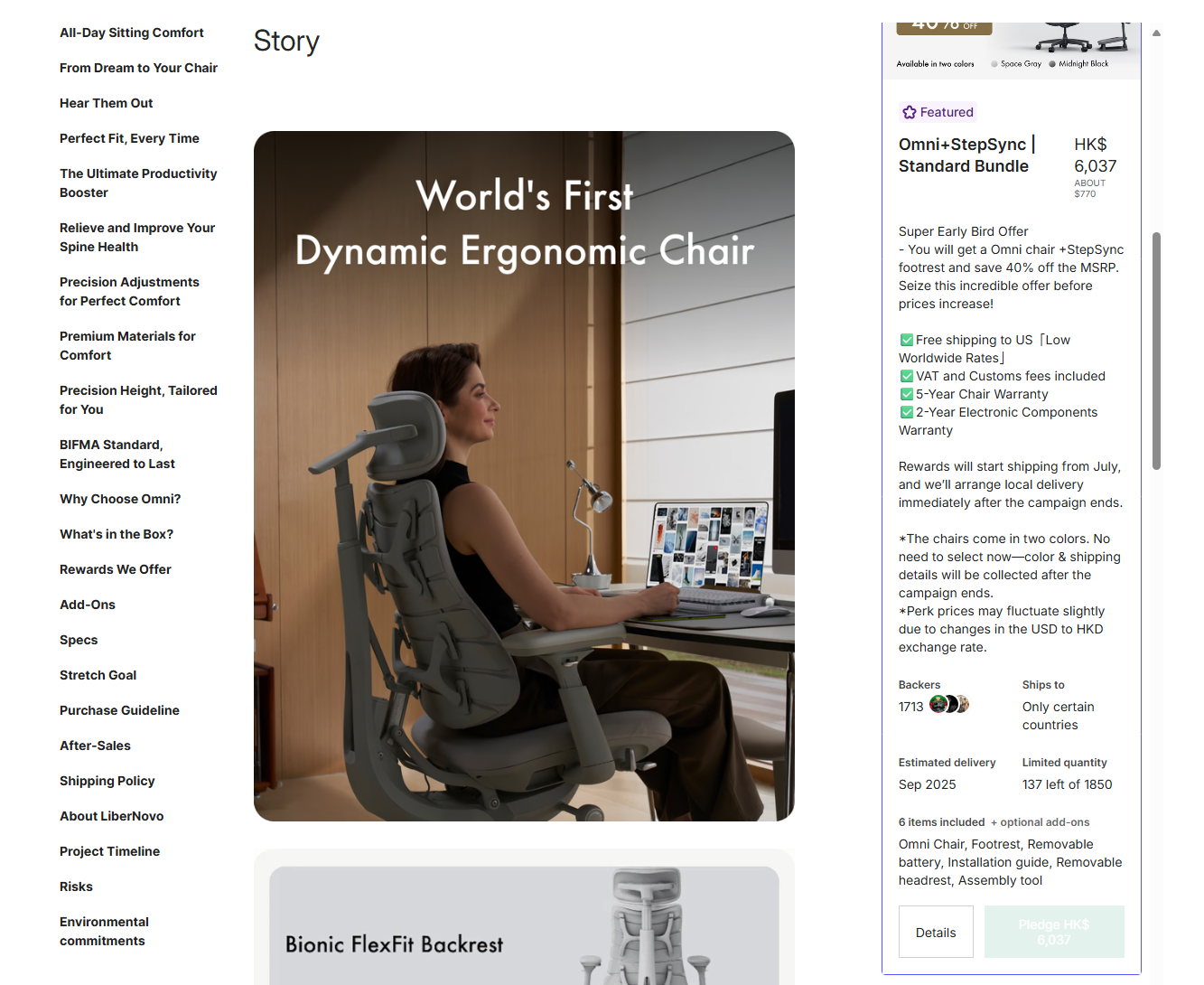The height and width of the screenshot is (985, 1204).
Task: Open the Shipping Policy section
Action: pos(107,781)
